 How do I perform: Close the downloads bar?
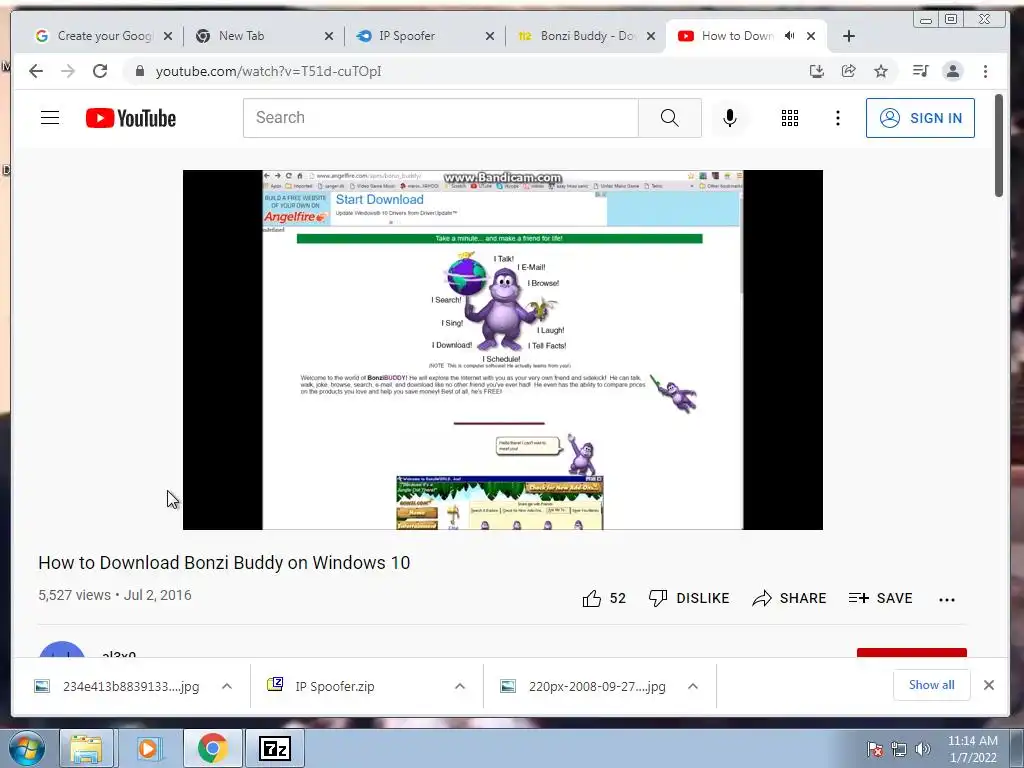989,685
